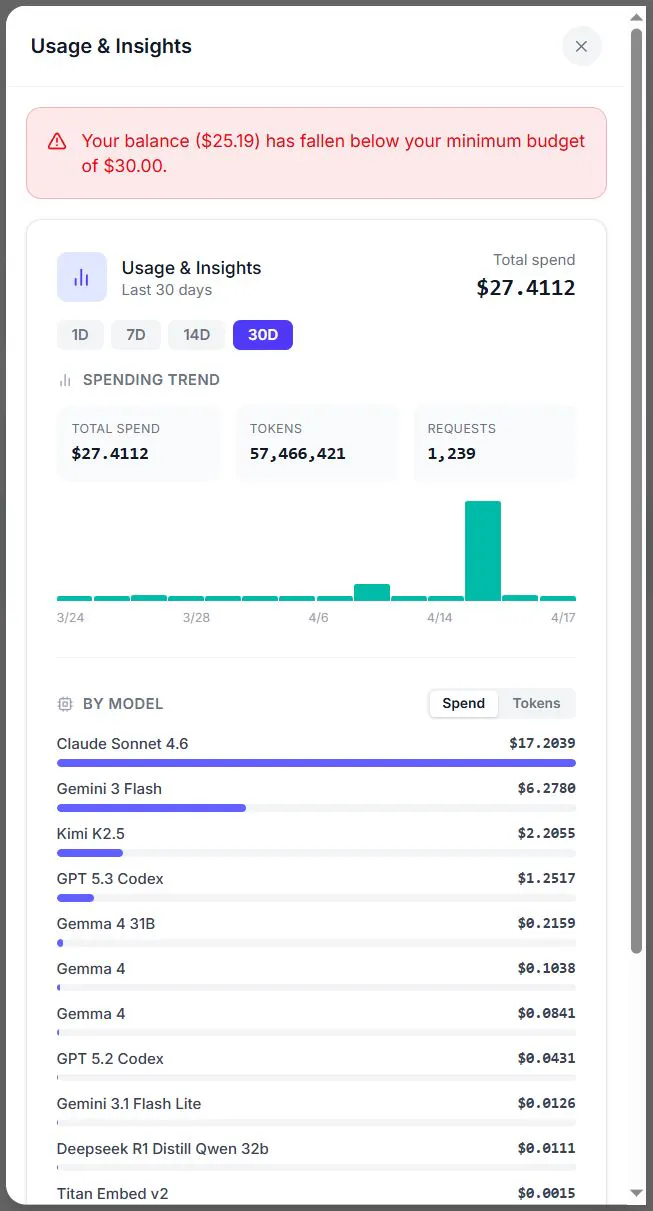Click the Tokens stat card
Viewport: 653px width, 1211px height.
[316, 442]
